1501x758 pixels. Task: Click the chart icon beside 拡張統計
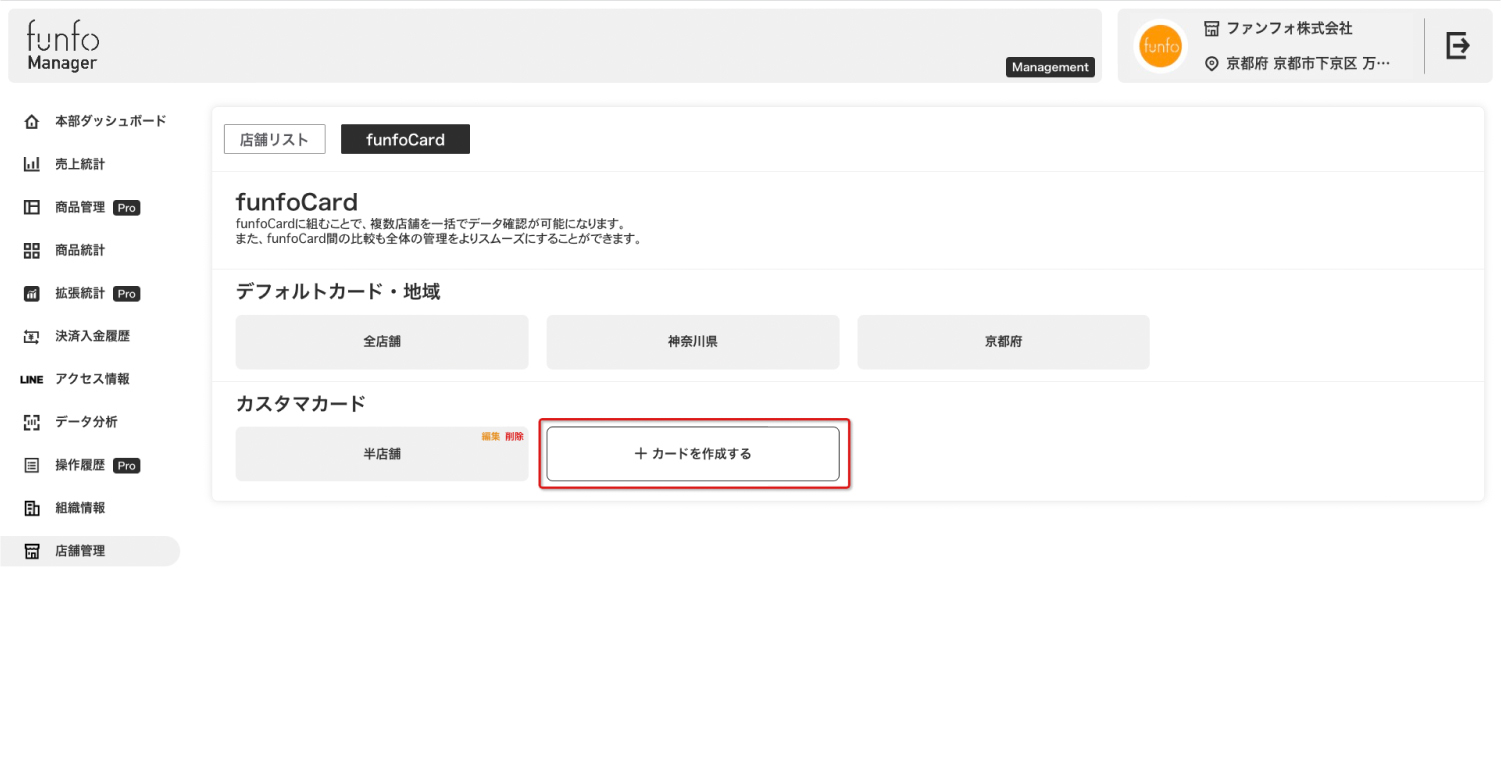coord(32,294)
